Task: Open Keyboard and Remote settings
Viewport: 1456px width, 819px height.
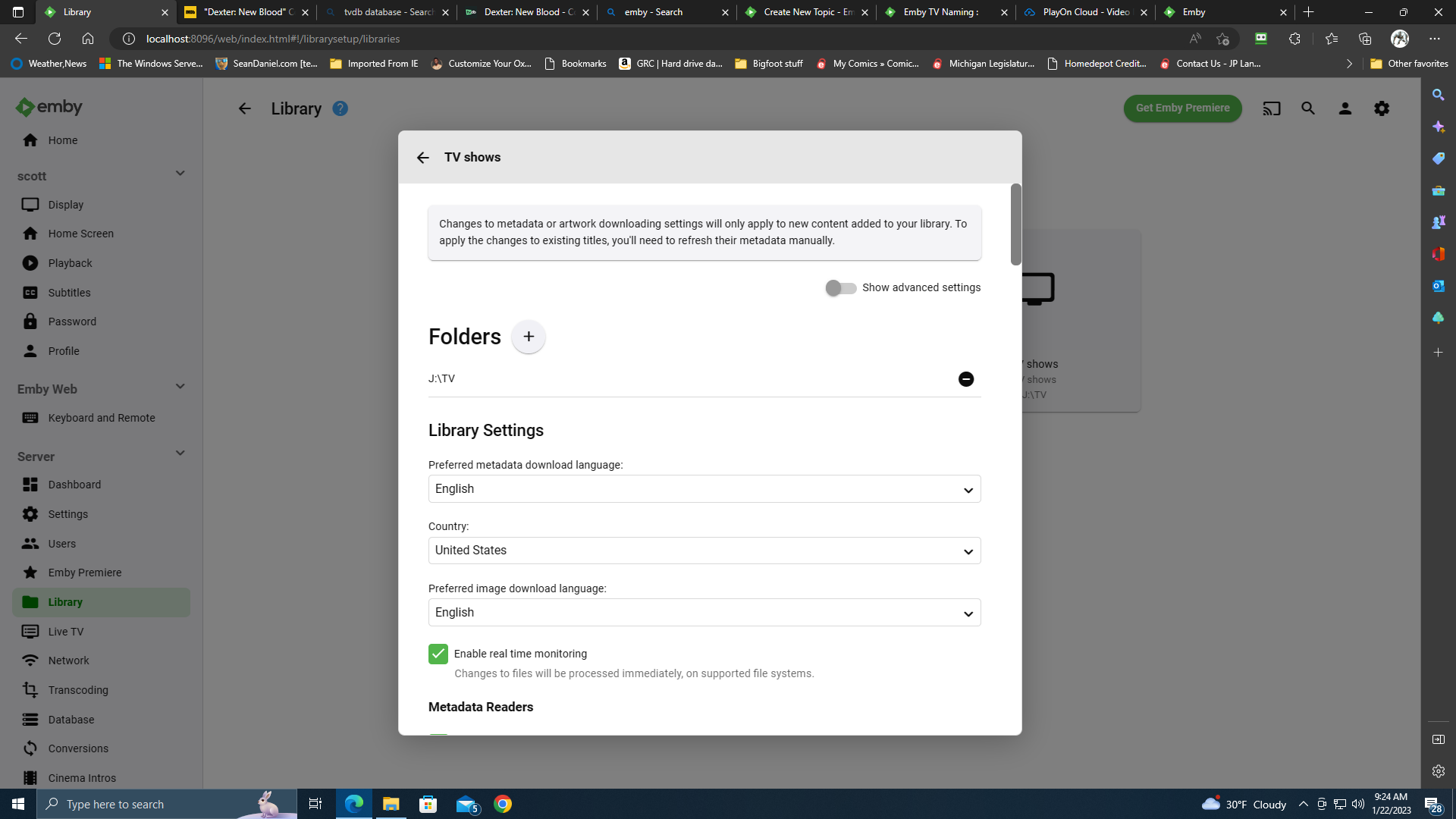Action: coord(101,418)
